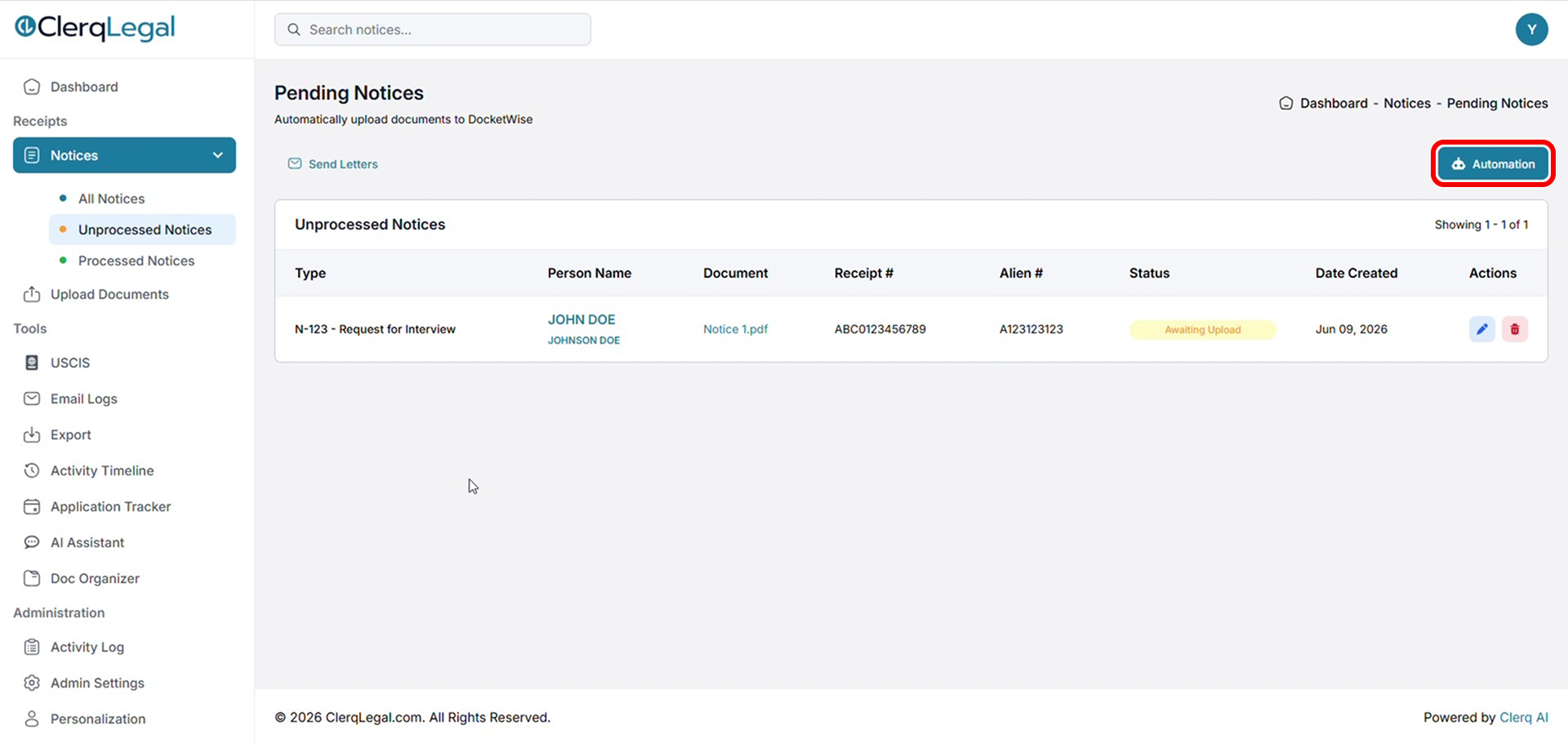The width and height of the screenshot is (1568, 744).
Task: Click alien number A123123123
Action: point(1031,329)
